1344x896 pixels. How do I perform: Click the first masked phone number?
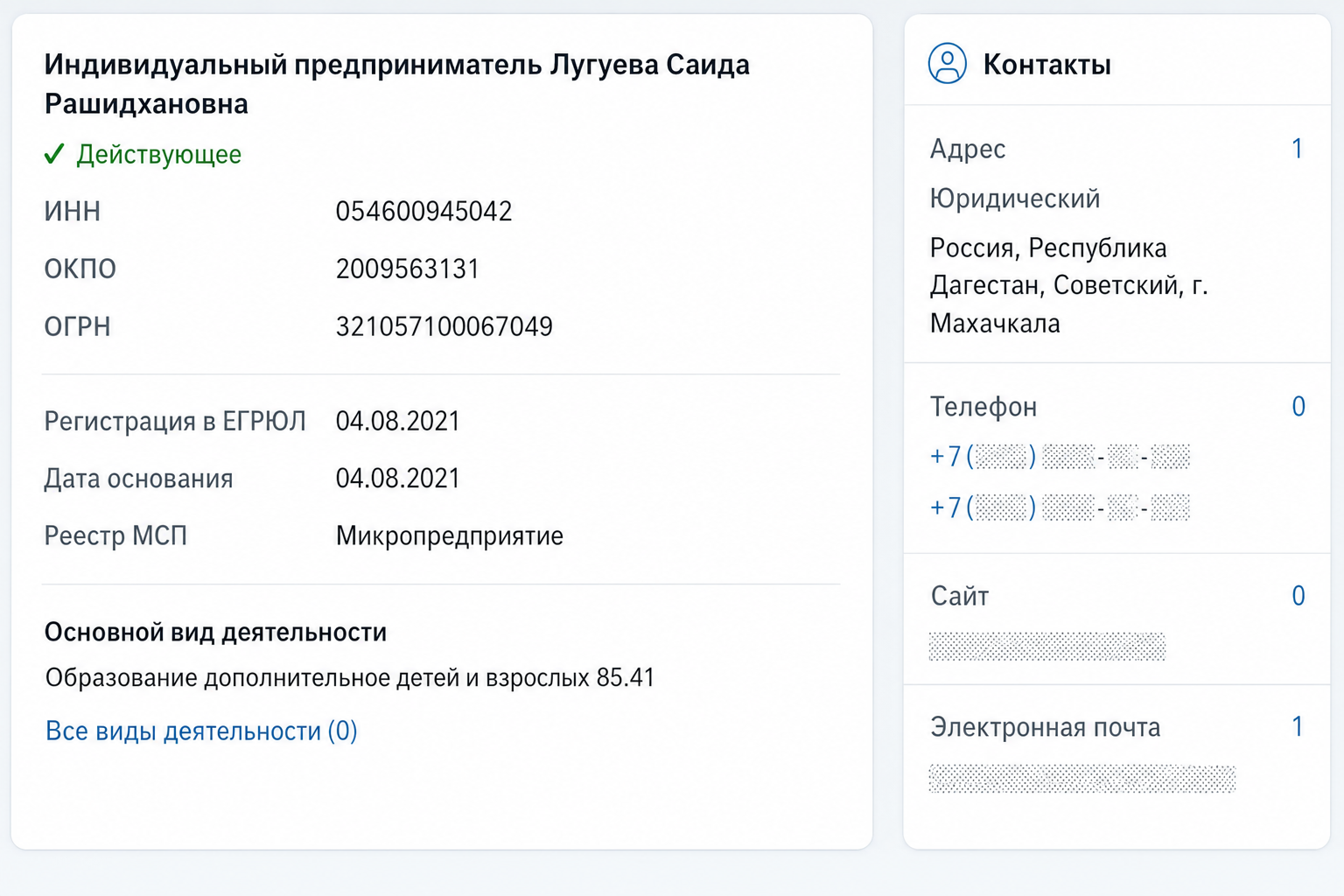(1060, 457)
